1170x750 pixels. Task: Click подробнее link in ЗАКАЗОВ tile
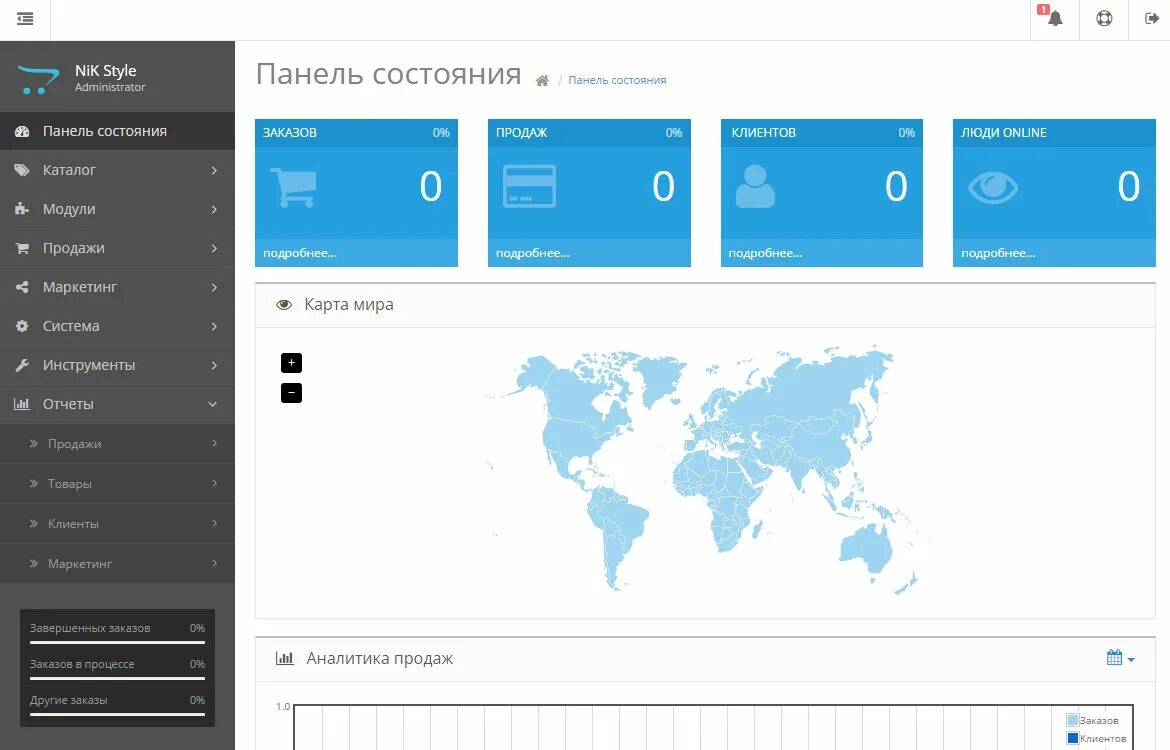point(300,253)
